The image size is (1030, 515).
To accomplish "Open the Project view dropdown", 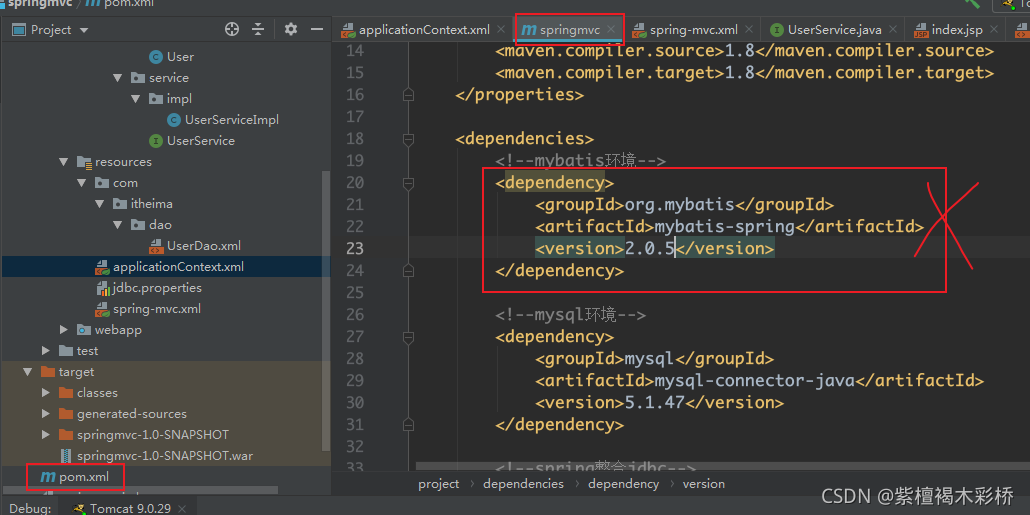I will [x=83, y=30].
